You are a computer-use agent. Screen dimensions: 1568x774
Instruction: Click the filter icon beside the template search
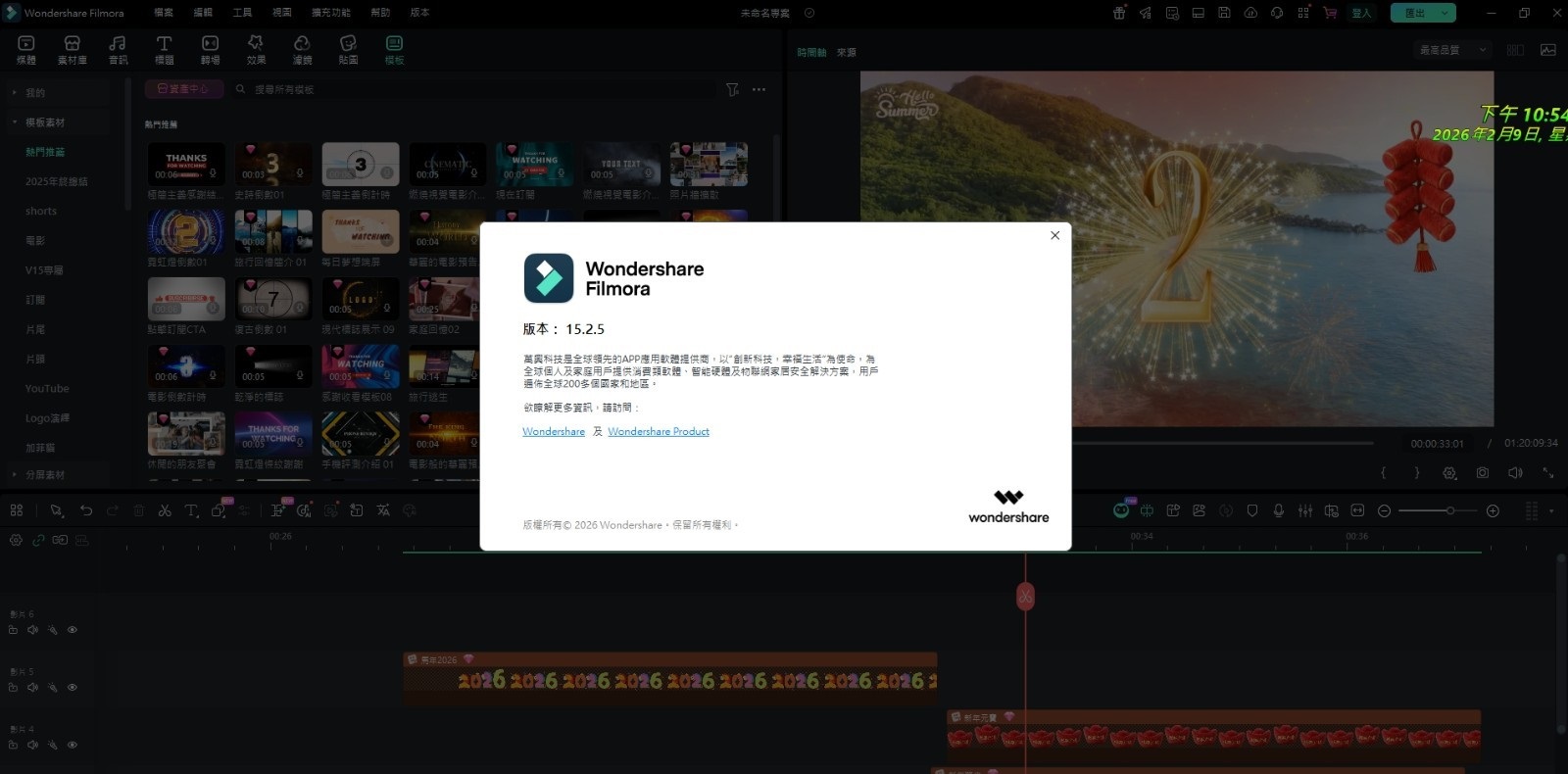coord(732,89)
